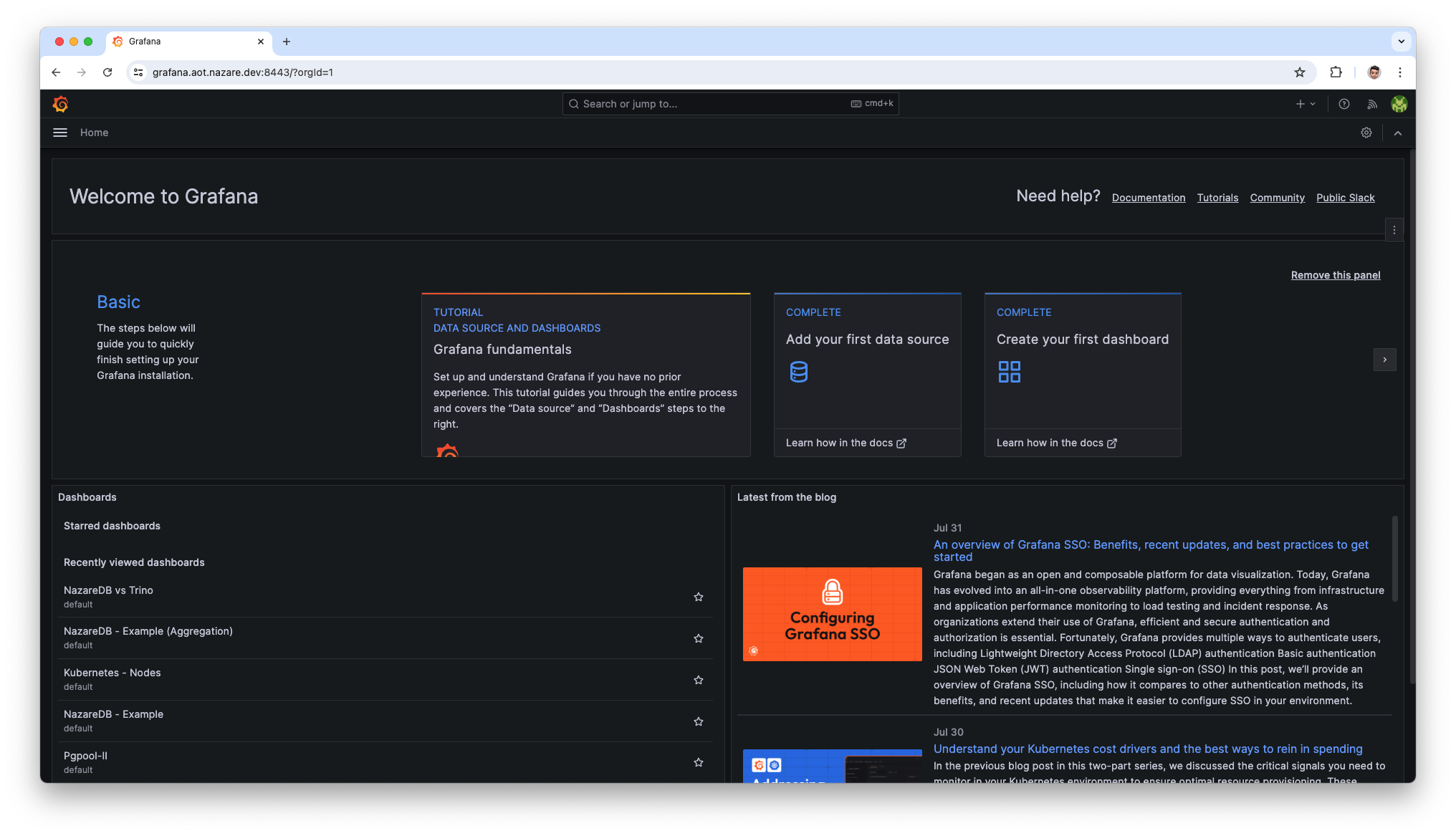1456x836 pixels.
Task: Focus the 'Search or jump to...' field
Action: [730, 104]
